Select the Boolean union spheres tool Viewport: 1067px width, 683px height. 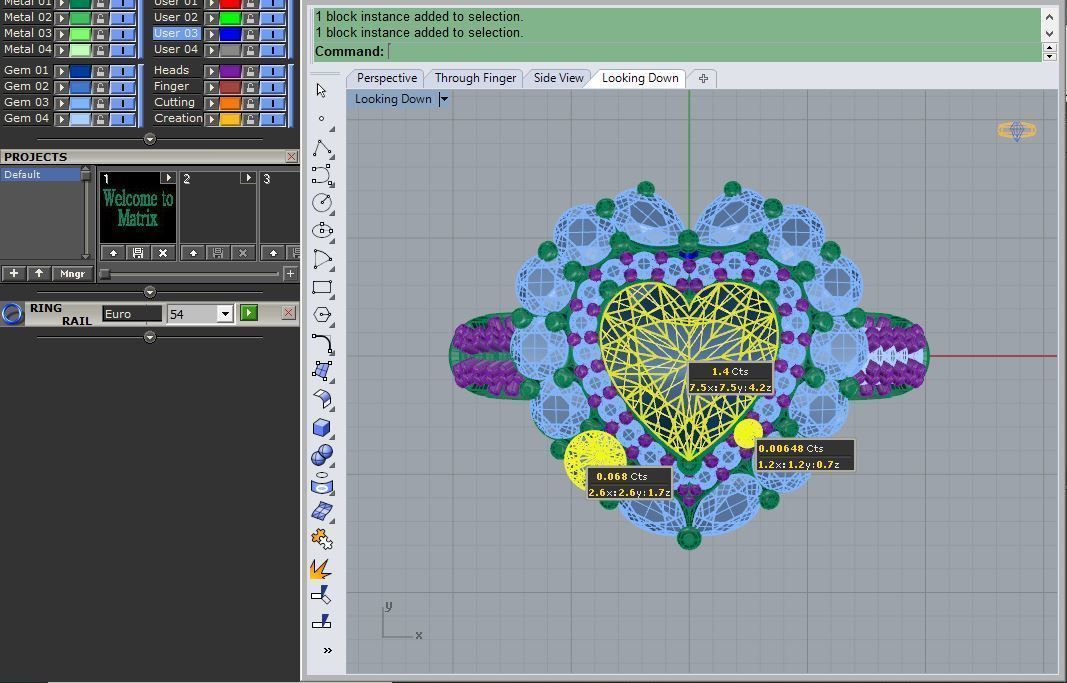(x=322, y=455)
